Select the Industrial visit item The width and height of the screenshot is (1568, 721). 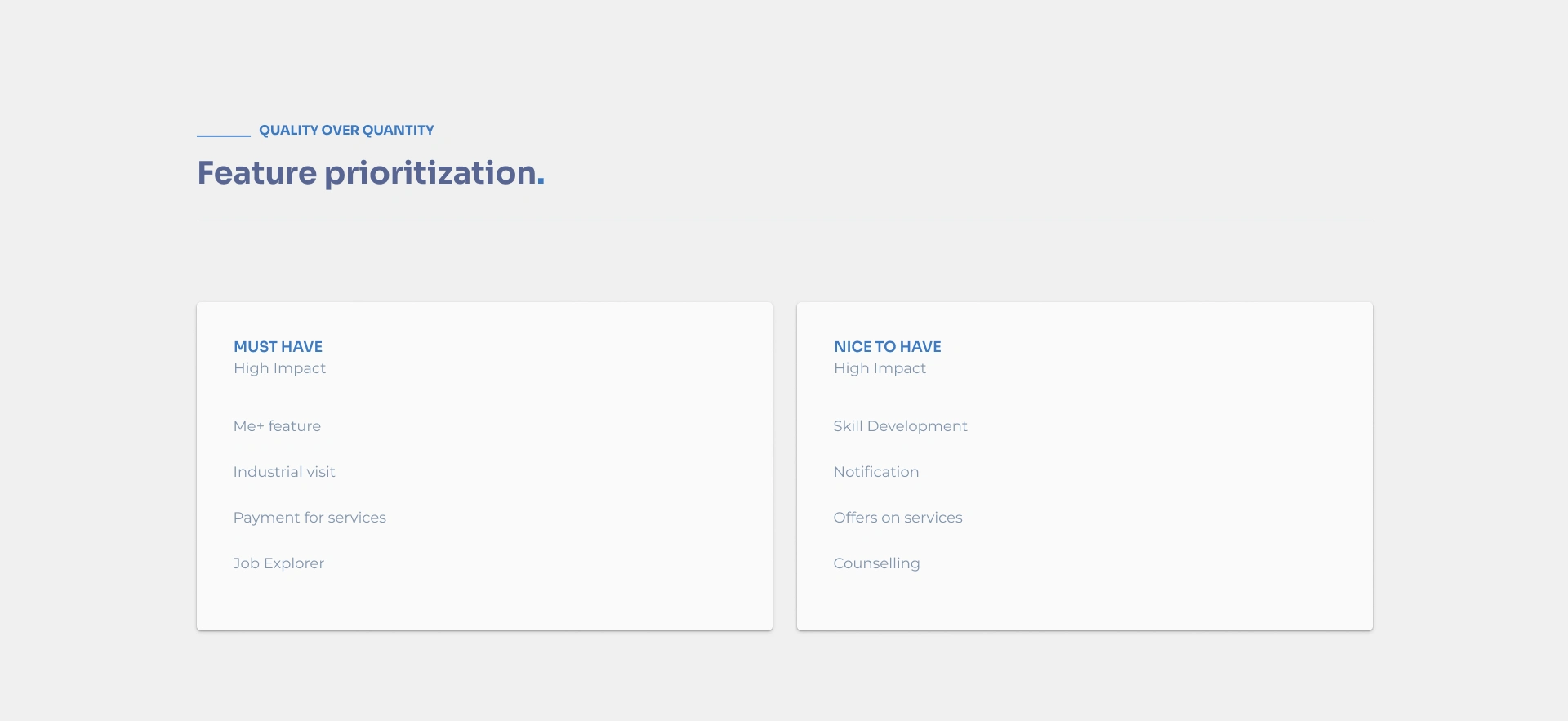point(284,472)
